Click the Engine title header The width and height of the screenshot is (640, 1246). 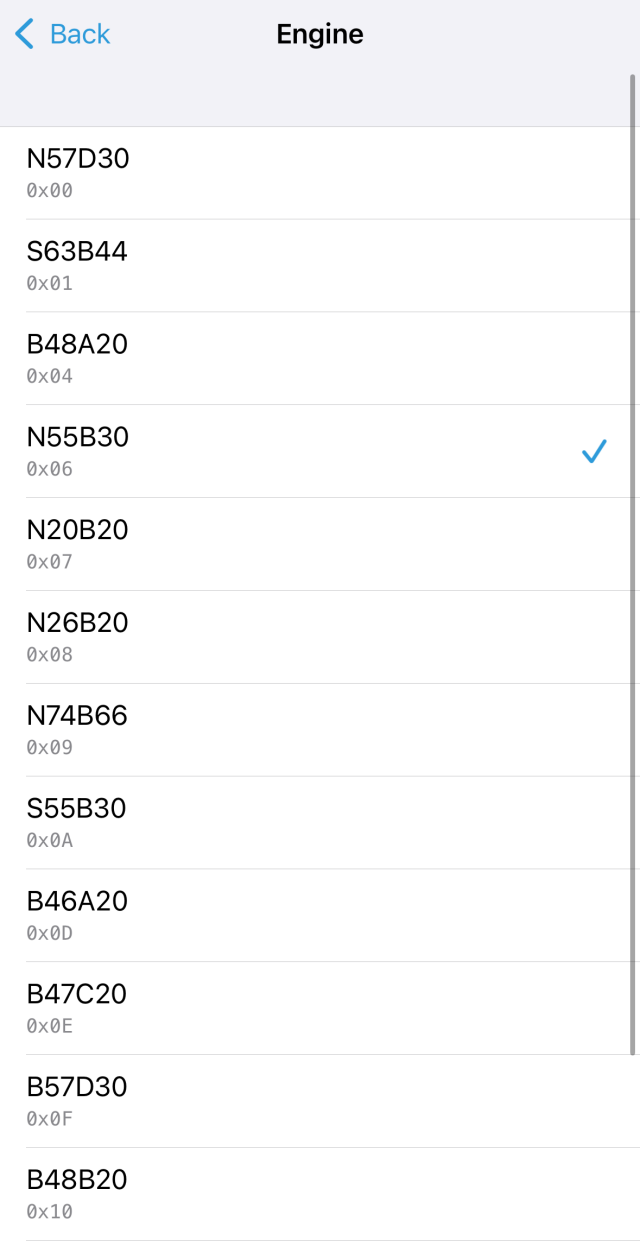[x=320, y=33]
